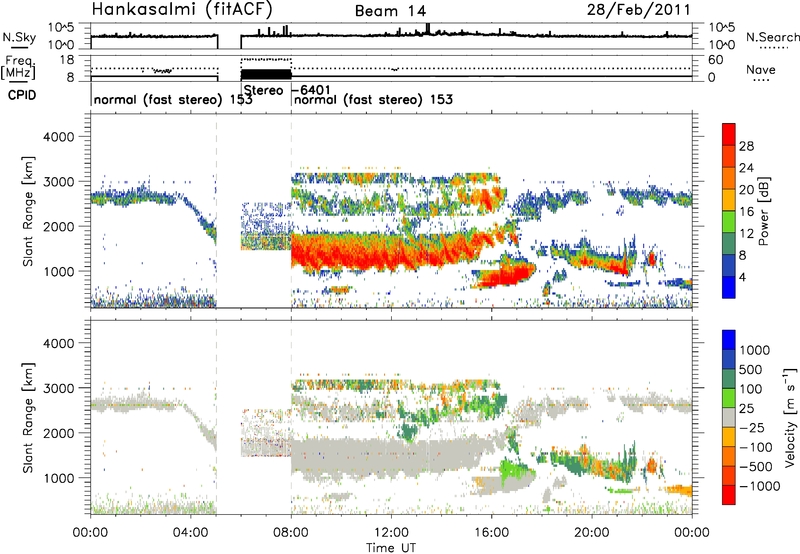Click the 'Freq. [MHz]' axis label

pos(19,67)
